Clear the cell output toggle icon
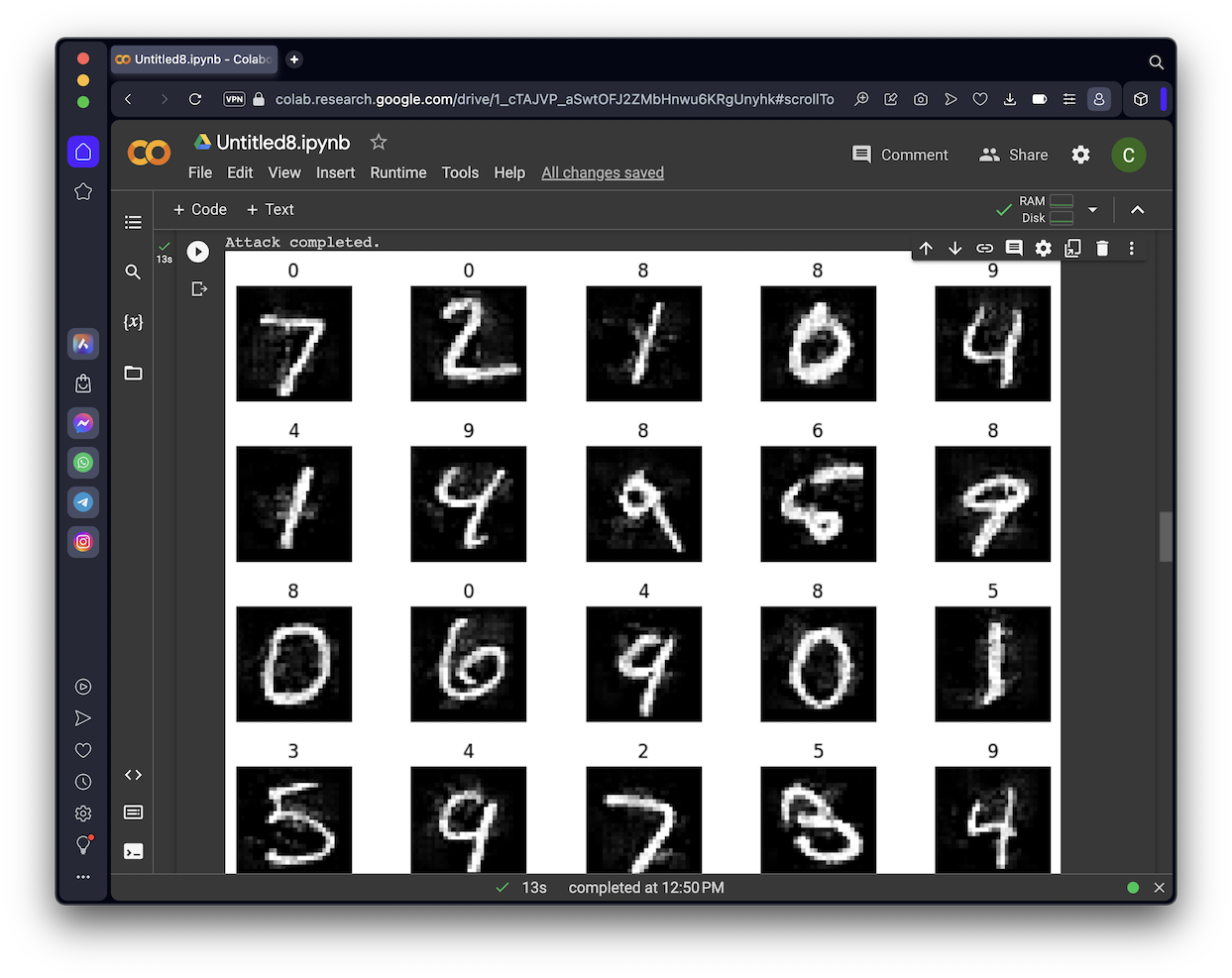The height and width of the screenshot is (978, 1232). (199, 289)
